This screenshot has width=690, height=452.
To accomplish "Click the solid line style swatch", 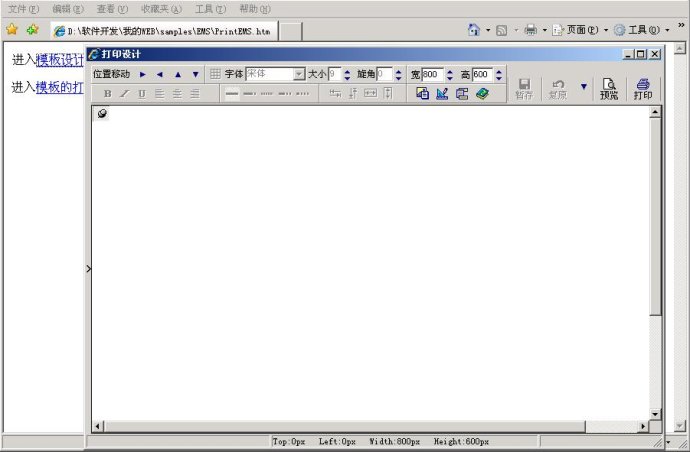I will 231,94.
